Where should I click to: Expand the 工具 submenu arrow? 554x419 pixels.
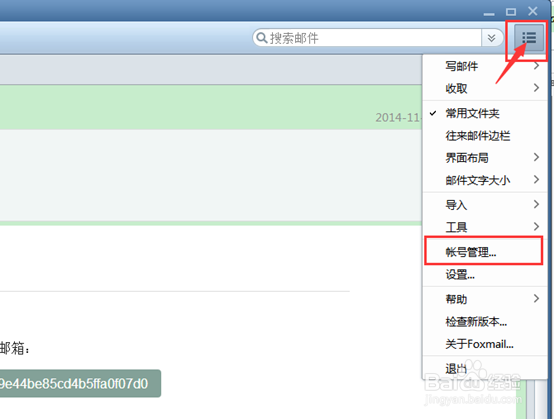point(536,226)
